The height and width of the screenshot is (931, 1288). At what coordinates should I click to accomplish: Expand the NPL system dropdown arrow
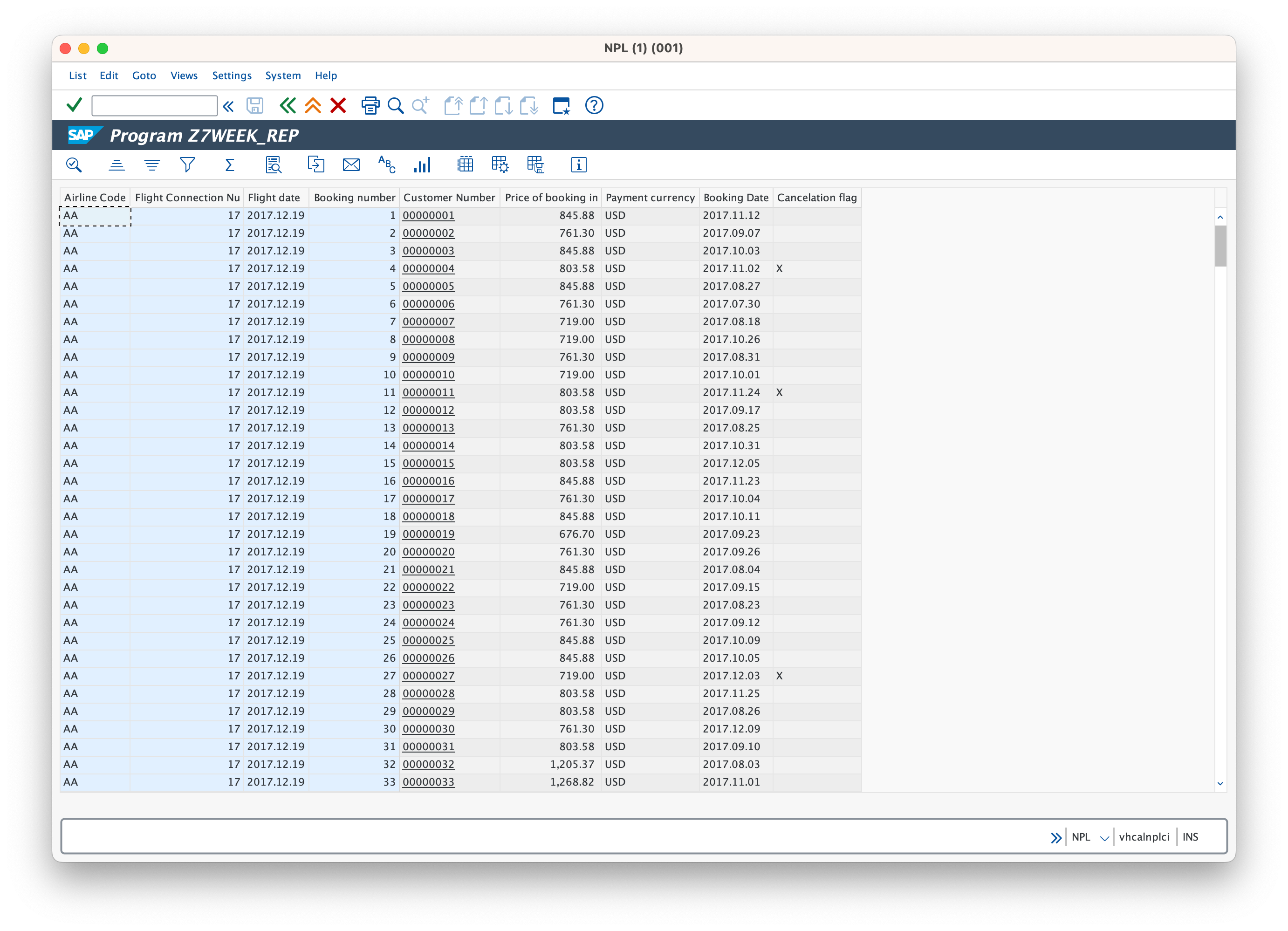coord(1104,838)
